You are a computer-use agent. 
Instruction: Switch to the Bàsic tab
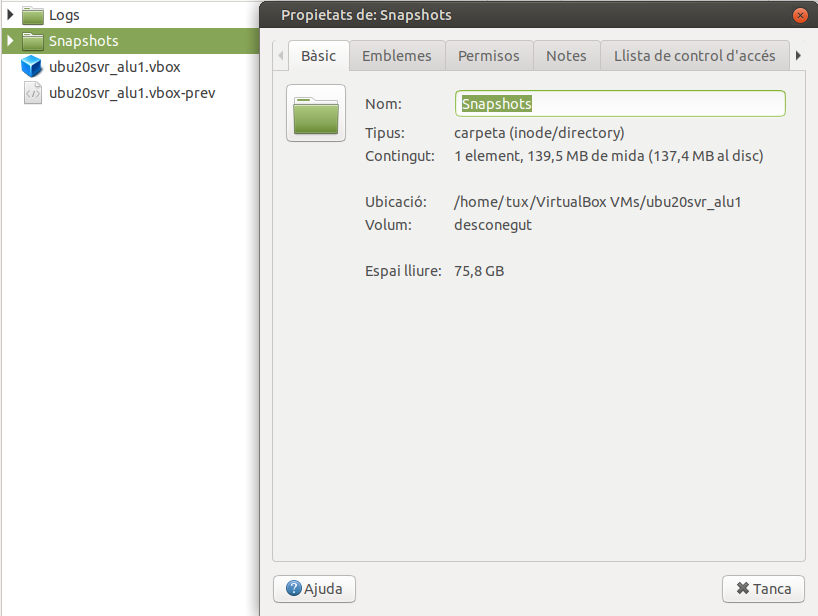319,56
